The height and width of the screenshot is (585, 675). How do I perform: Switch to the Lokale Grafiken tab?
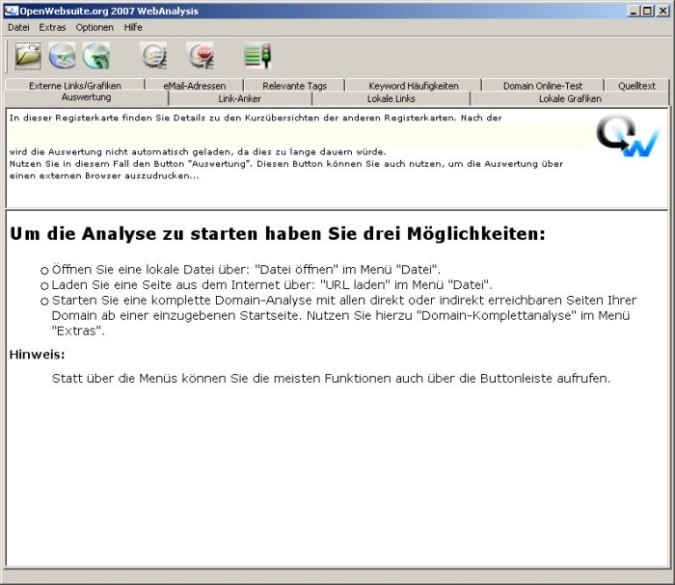coord(570,99)
